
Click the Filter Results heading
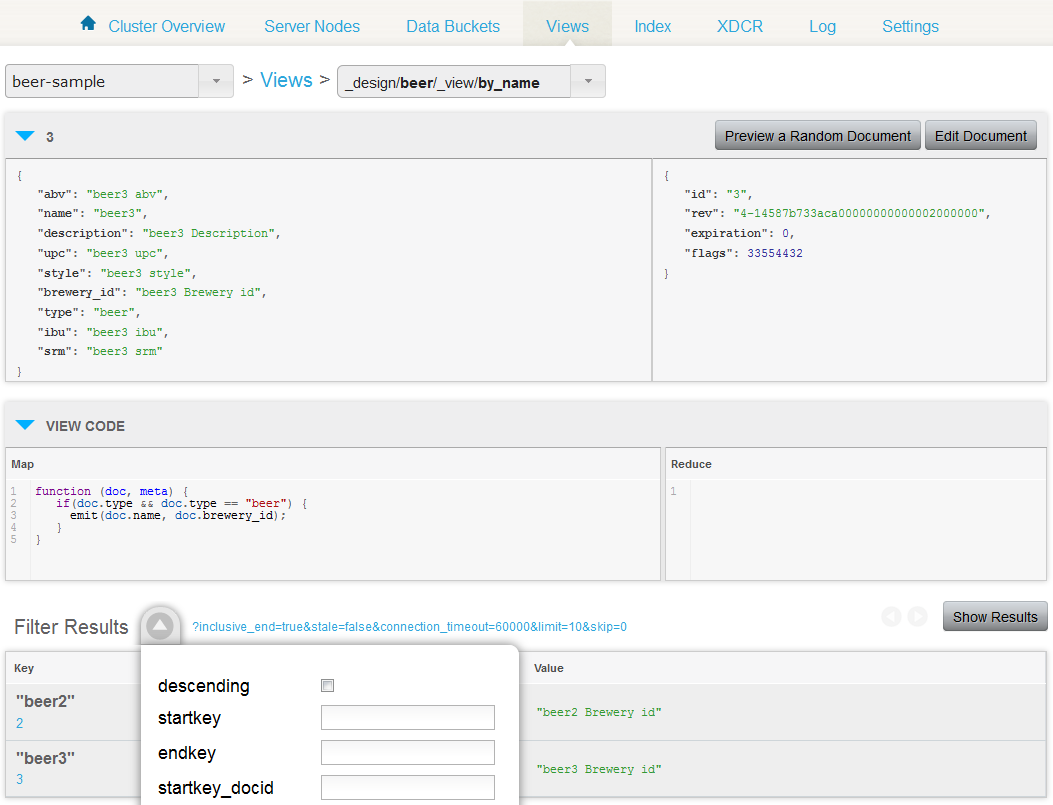coord(71,626)
